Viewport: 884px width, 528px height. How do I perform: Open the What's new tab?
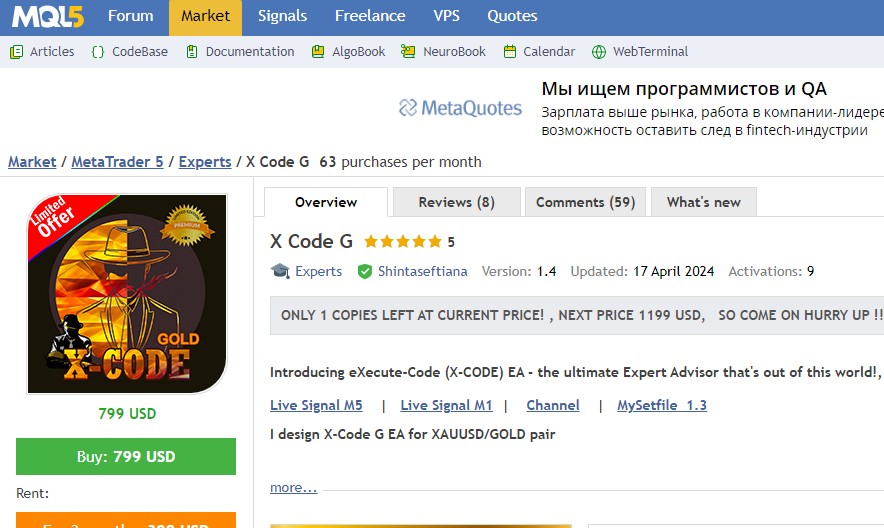704,202
